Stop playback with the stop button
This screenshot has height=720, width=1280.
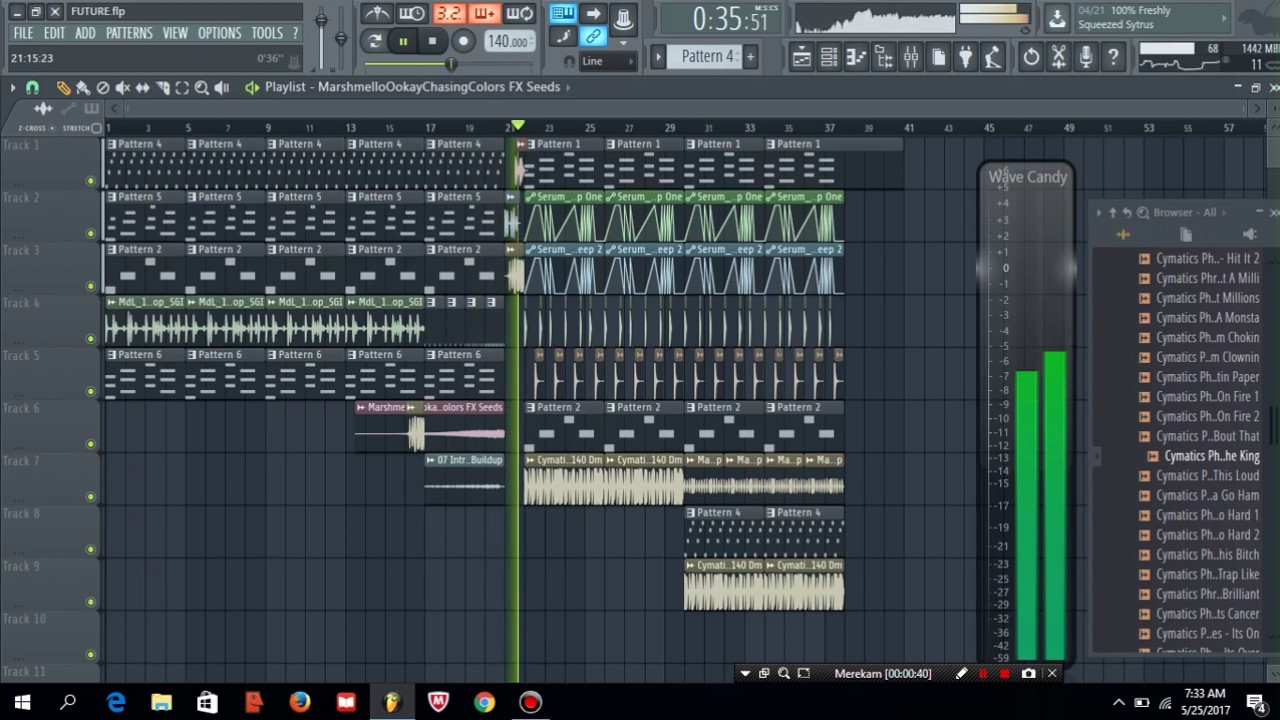[432, 41]
